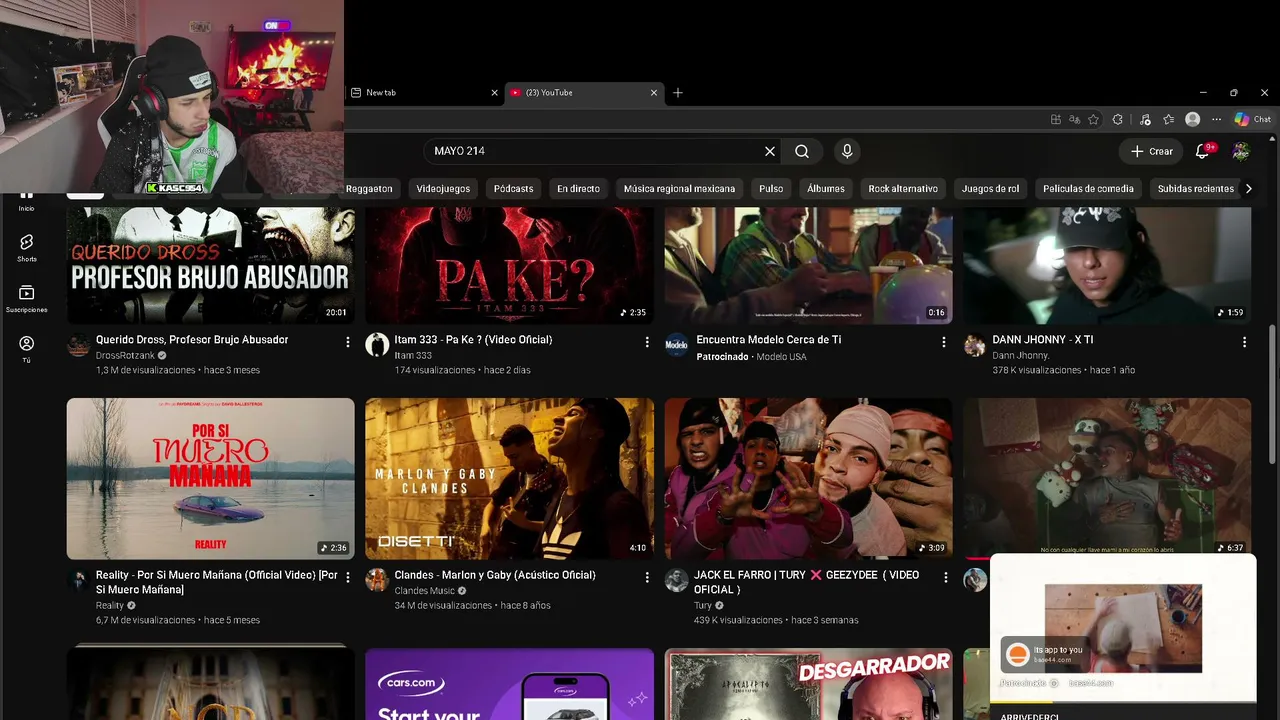Open the Modelo channel logo
This screenshot has height=720, width=1280.
click(677, 345)
